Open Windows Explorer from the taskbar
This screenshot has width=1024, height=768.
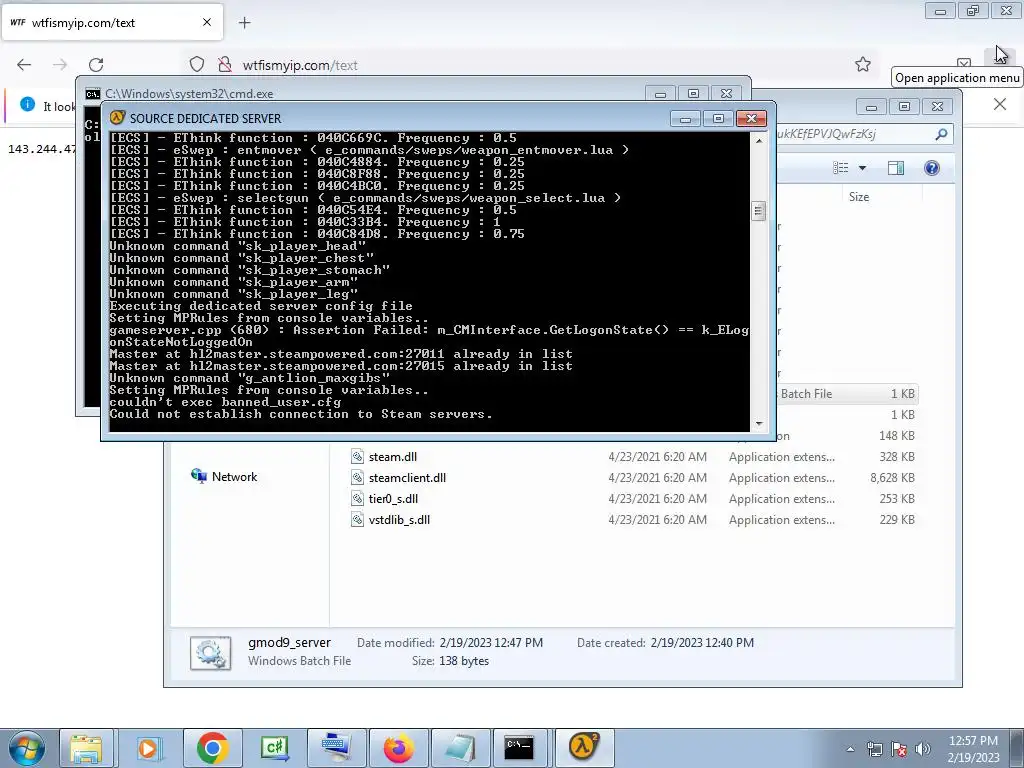coord(86,748)
